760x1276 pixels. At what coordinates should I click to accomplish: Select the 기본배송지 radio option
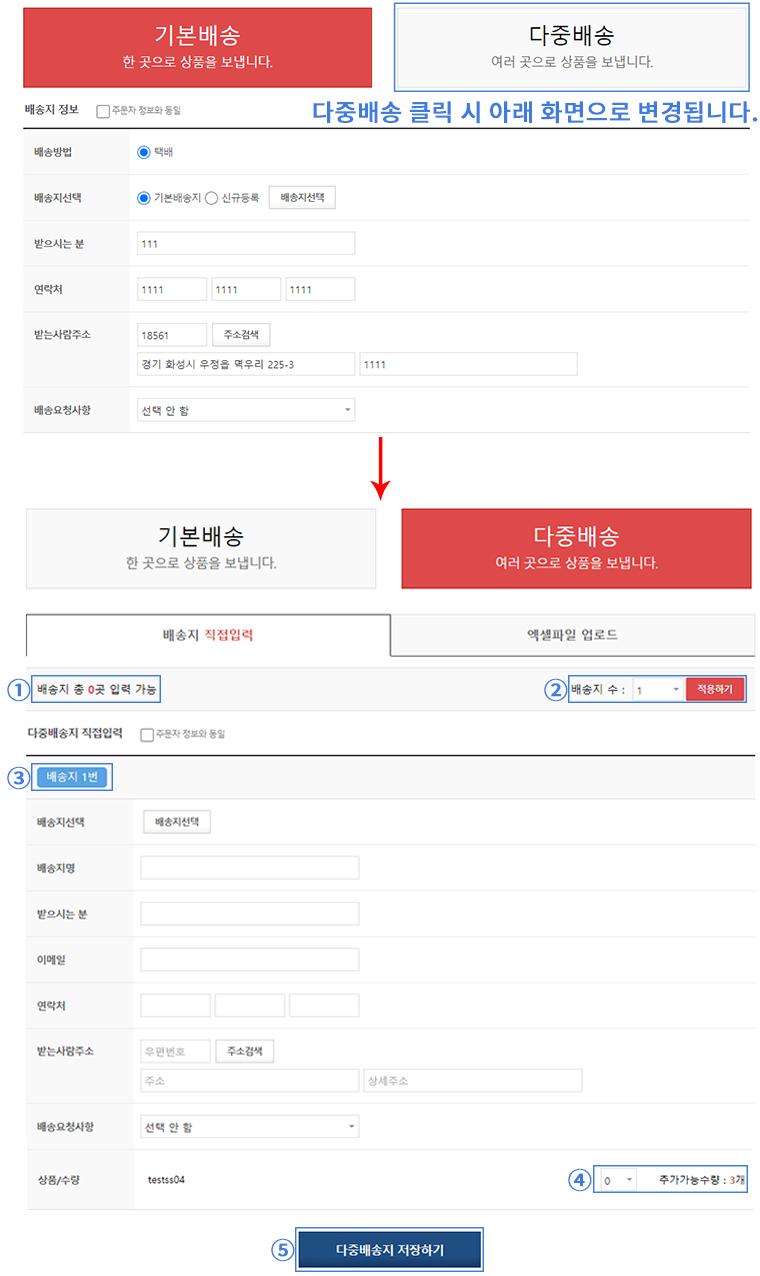(143, 198)
